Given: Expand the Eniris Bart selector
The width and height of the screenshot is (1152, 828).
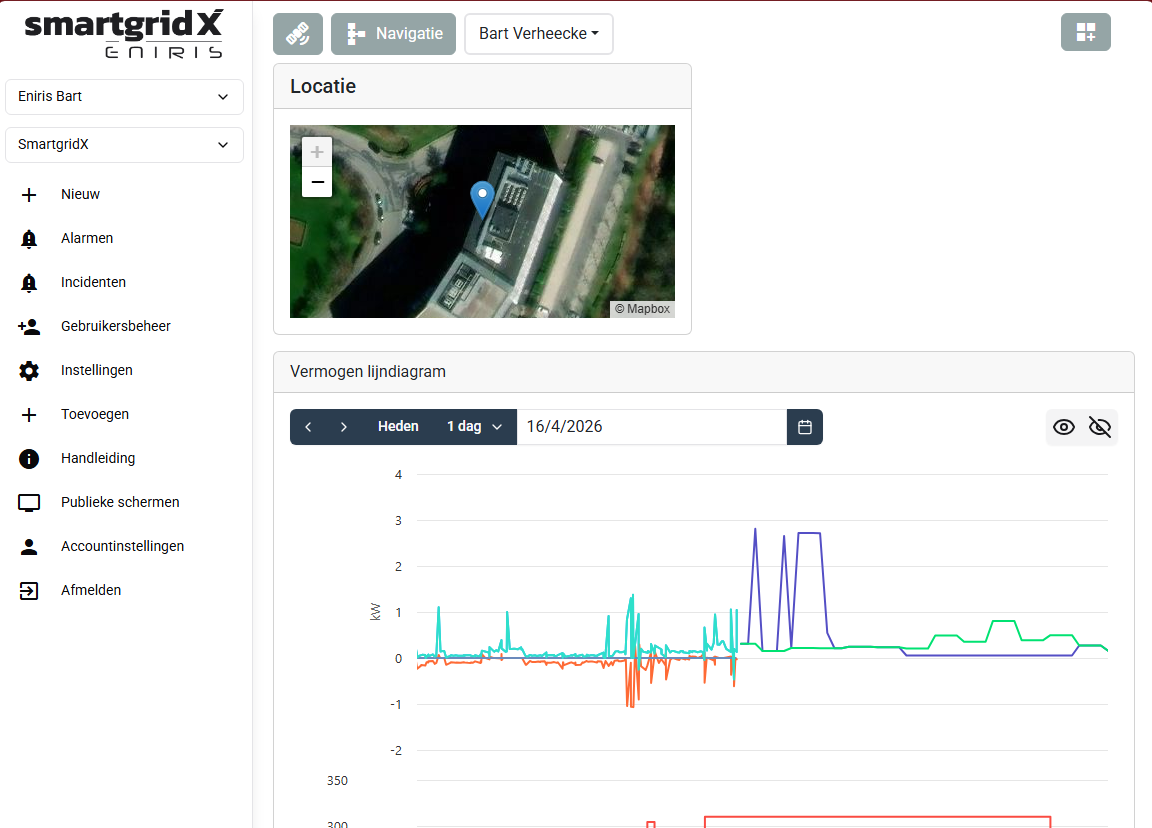Looking at the screenshot, I should [x=124, y=97].
